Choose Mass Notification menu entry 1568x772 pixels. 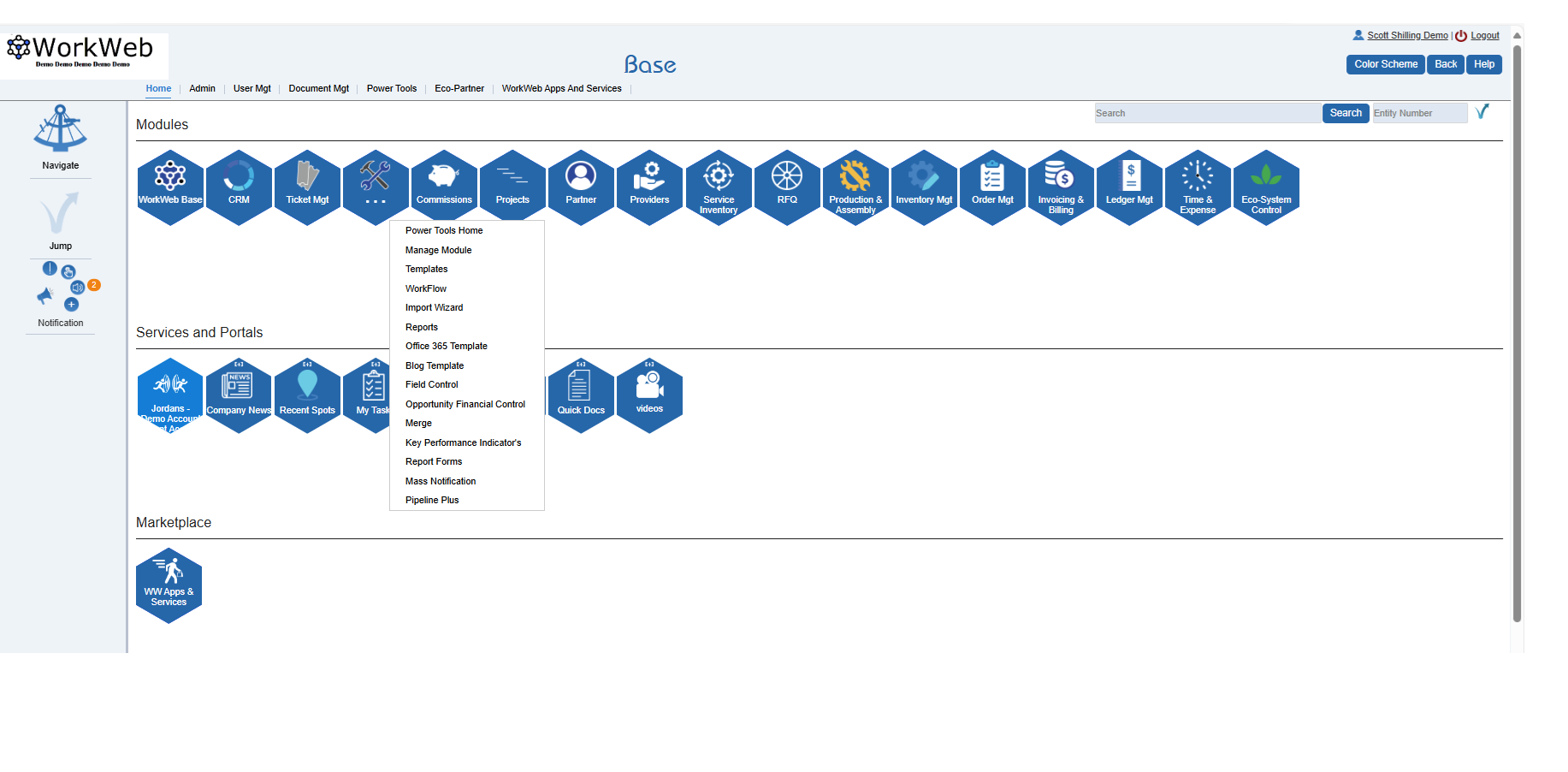tap(441, 482)
